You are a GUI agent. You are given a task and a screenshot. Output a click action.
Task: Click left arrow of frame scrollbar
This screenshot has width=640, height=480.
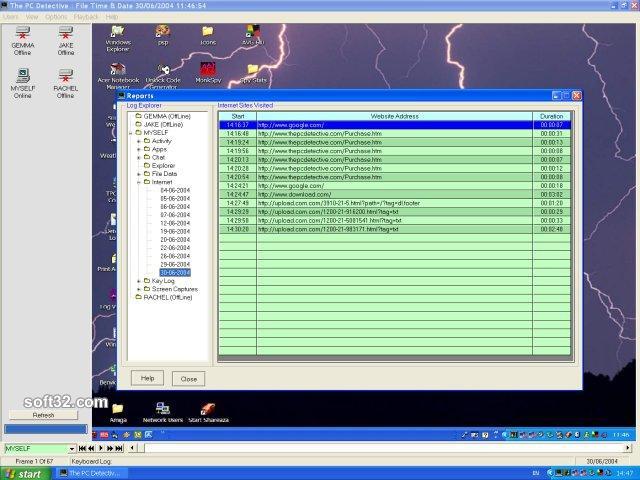(132, 448)
